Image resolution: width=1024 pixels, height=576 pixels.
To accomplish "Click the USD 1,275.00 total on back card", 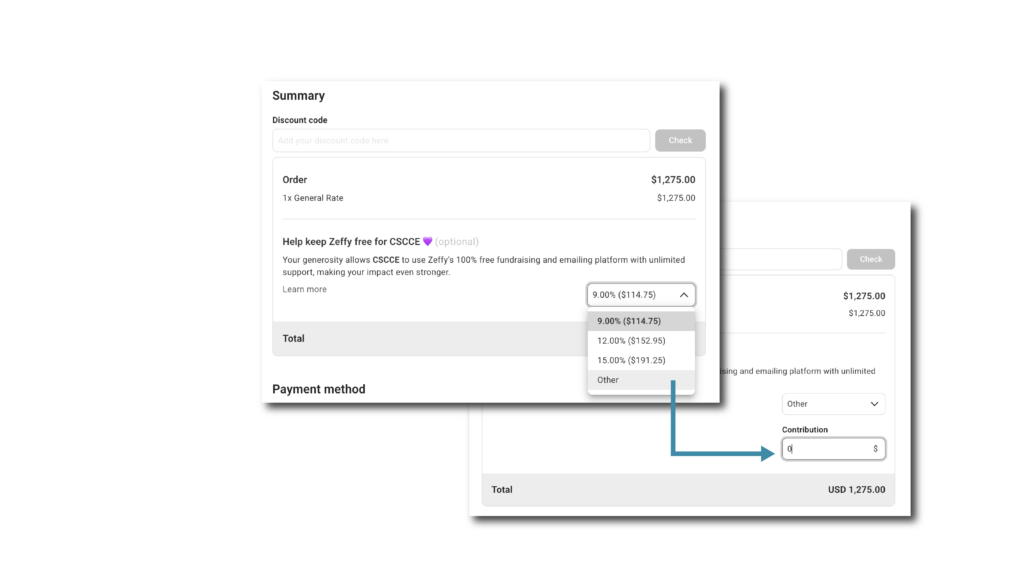I will click(x=856, y=489).
